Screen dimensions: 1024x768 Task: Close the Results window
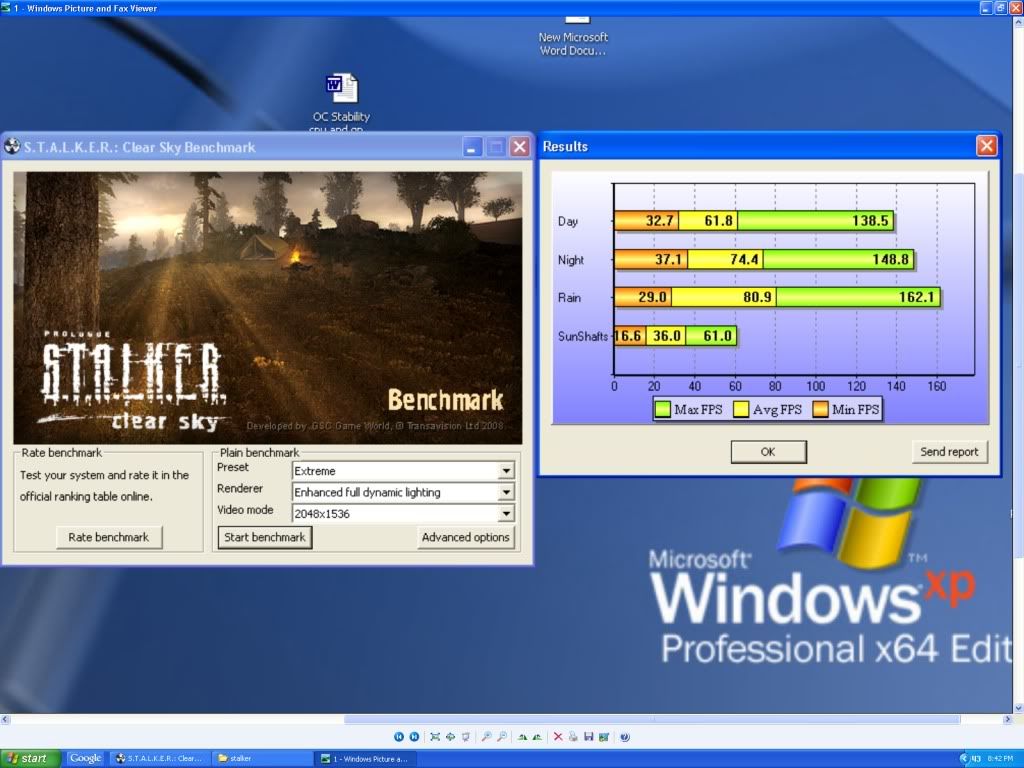pos(986,146)
